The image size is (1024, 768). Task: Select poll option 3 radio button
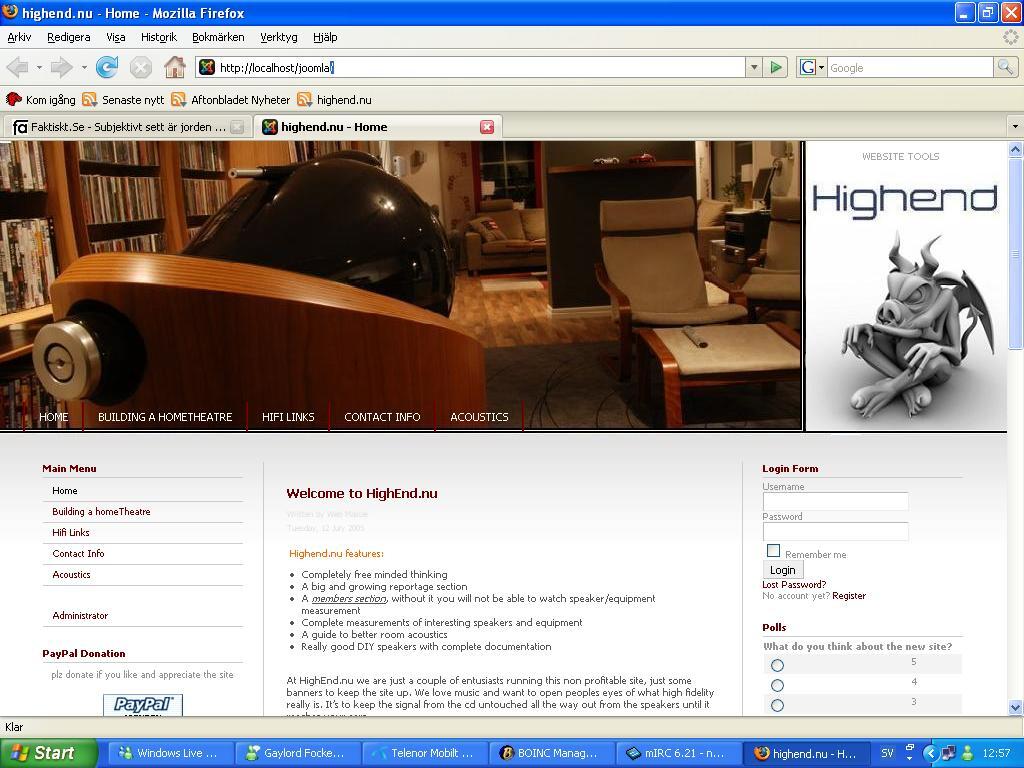point(777,705)
